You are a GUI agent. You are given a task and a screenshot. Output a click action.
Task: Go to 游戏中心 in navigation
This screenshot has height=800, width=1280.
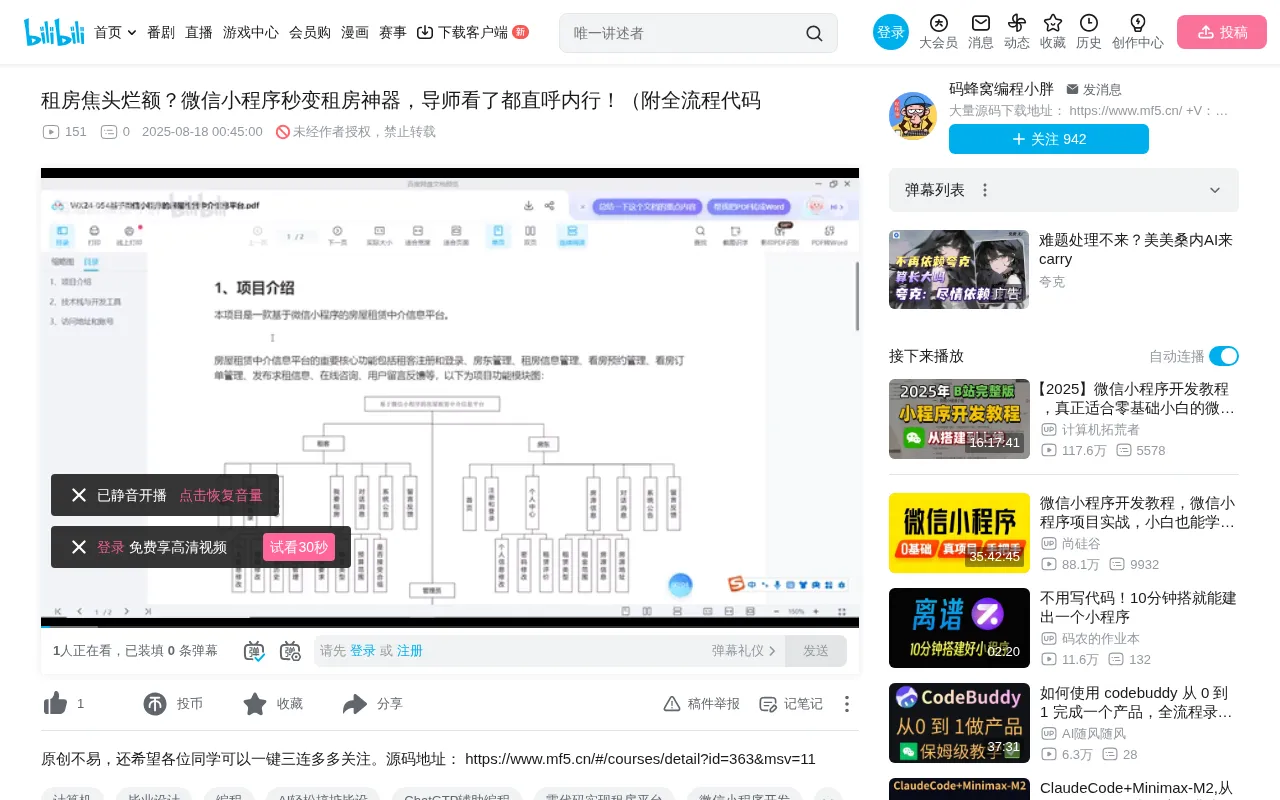(x=251, y=32)
